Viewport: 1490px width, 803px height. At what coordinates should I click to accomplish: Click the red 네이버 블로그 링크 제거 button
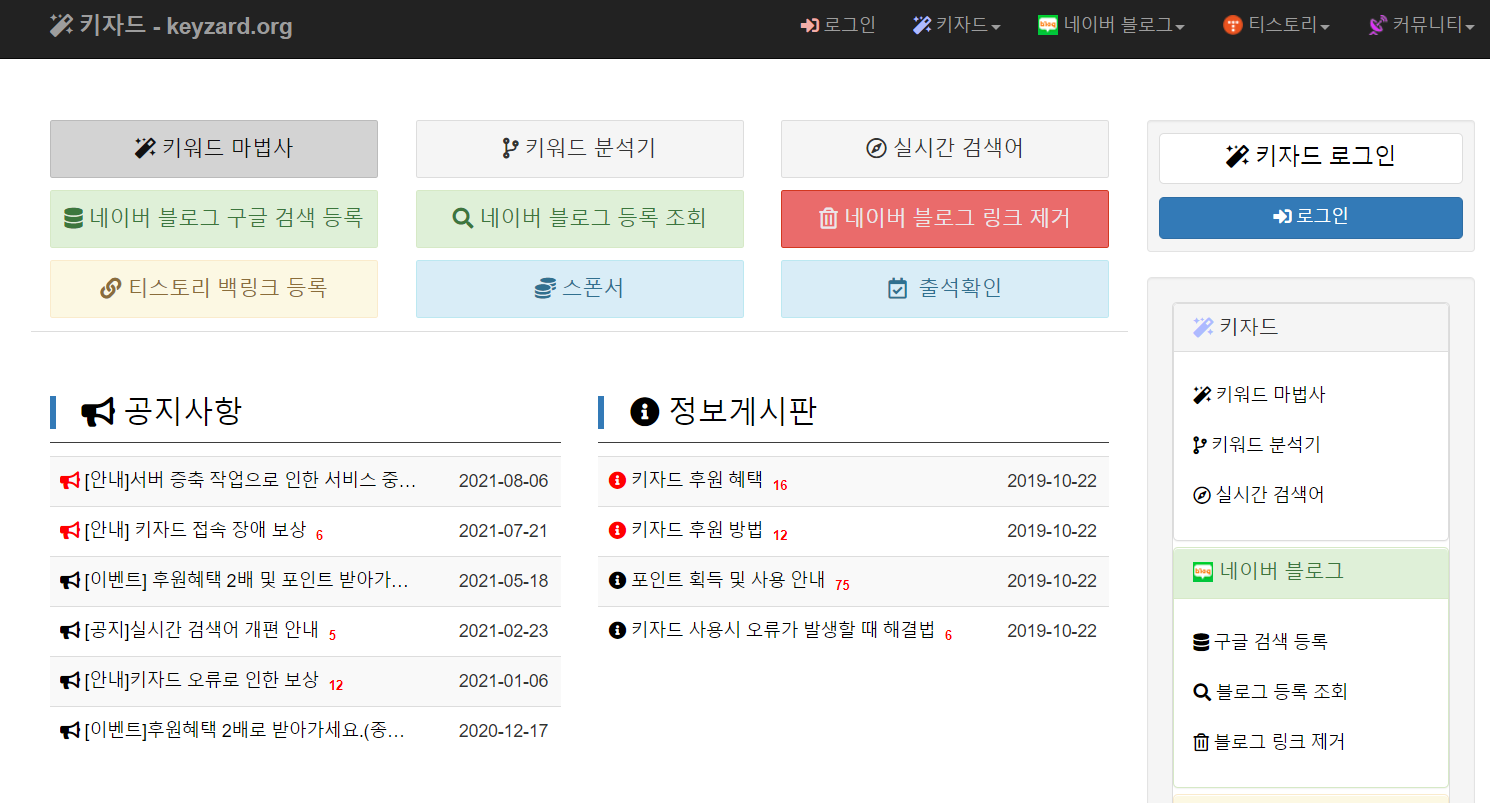tap(945, 218)
